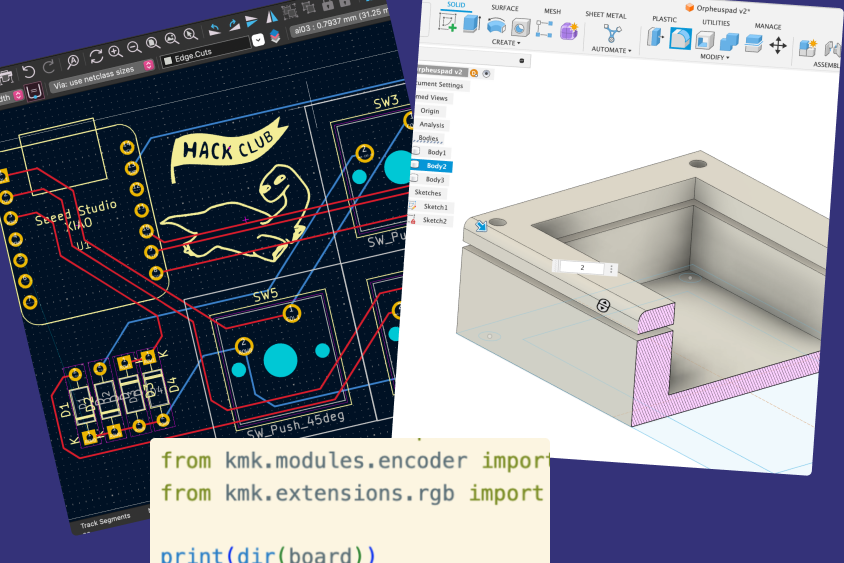Select Sketch1 in the browser tree

tap(436, 207)
